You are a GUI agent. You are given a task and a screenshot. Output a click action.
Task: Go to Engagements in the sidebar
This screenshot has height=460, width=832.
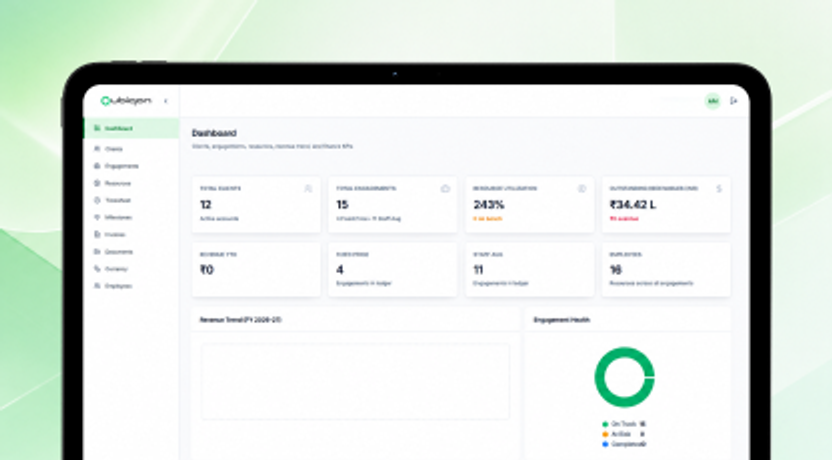click(131, 166)
